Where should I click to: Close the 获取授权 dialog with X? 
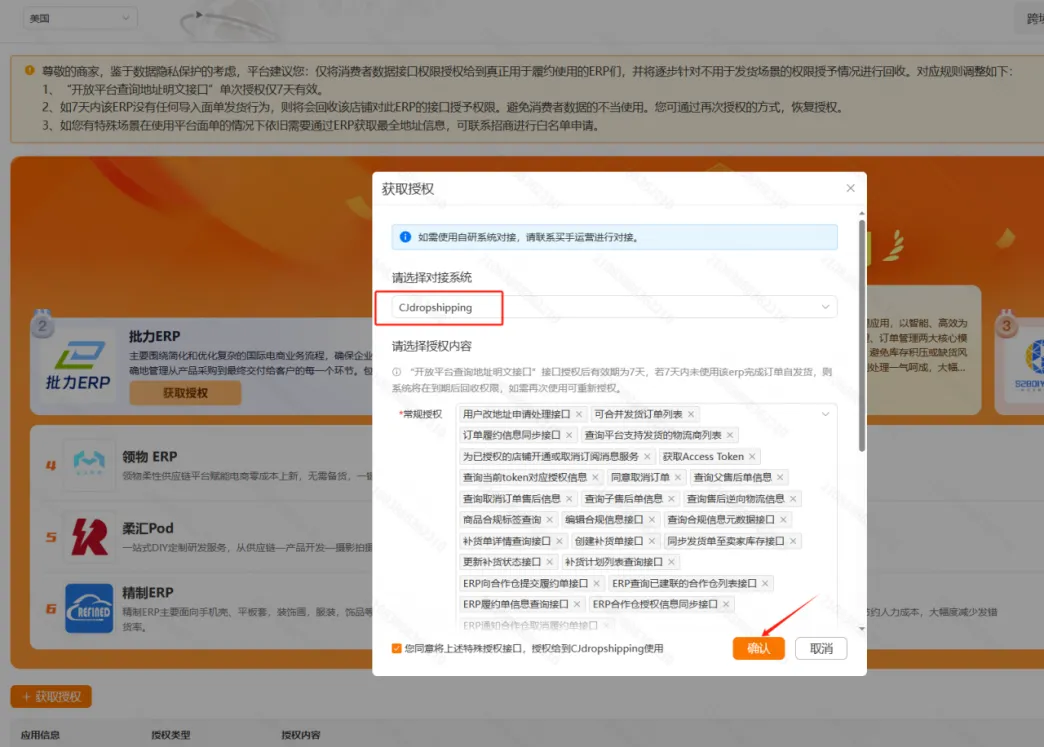pos(850,188)
